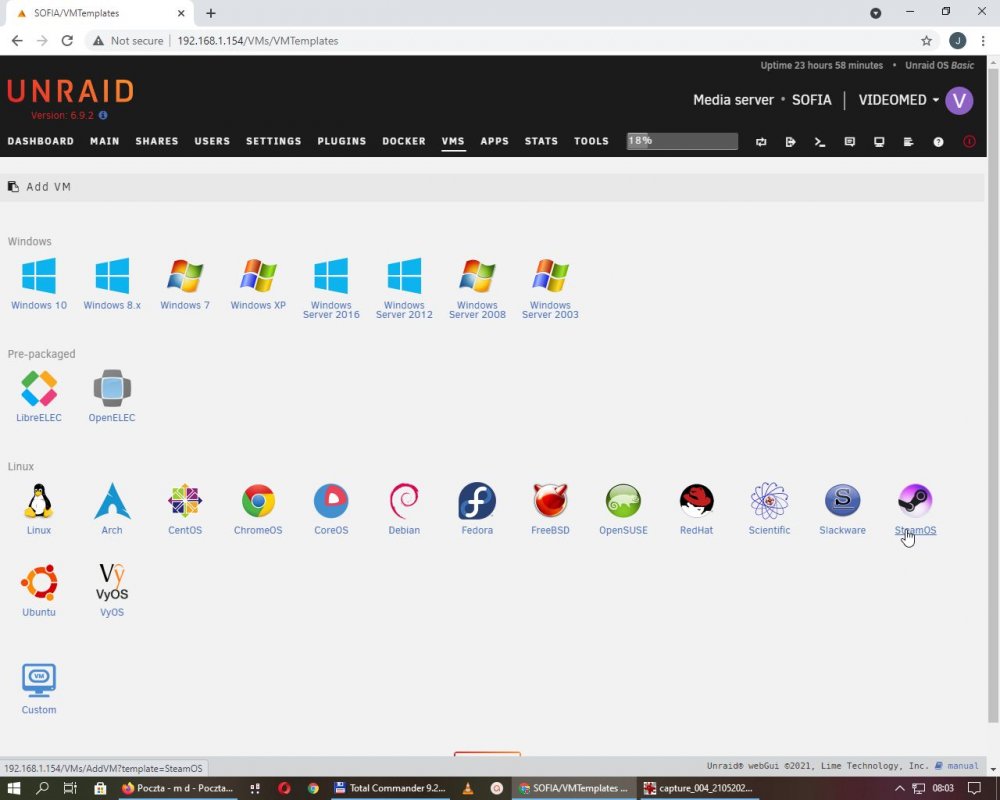Image resolution: width=1000 pixels, height=800 pixels.
Task: Select the Fedora template
Action: [477, 508]
